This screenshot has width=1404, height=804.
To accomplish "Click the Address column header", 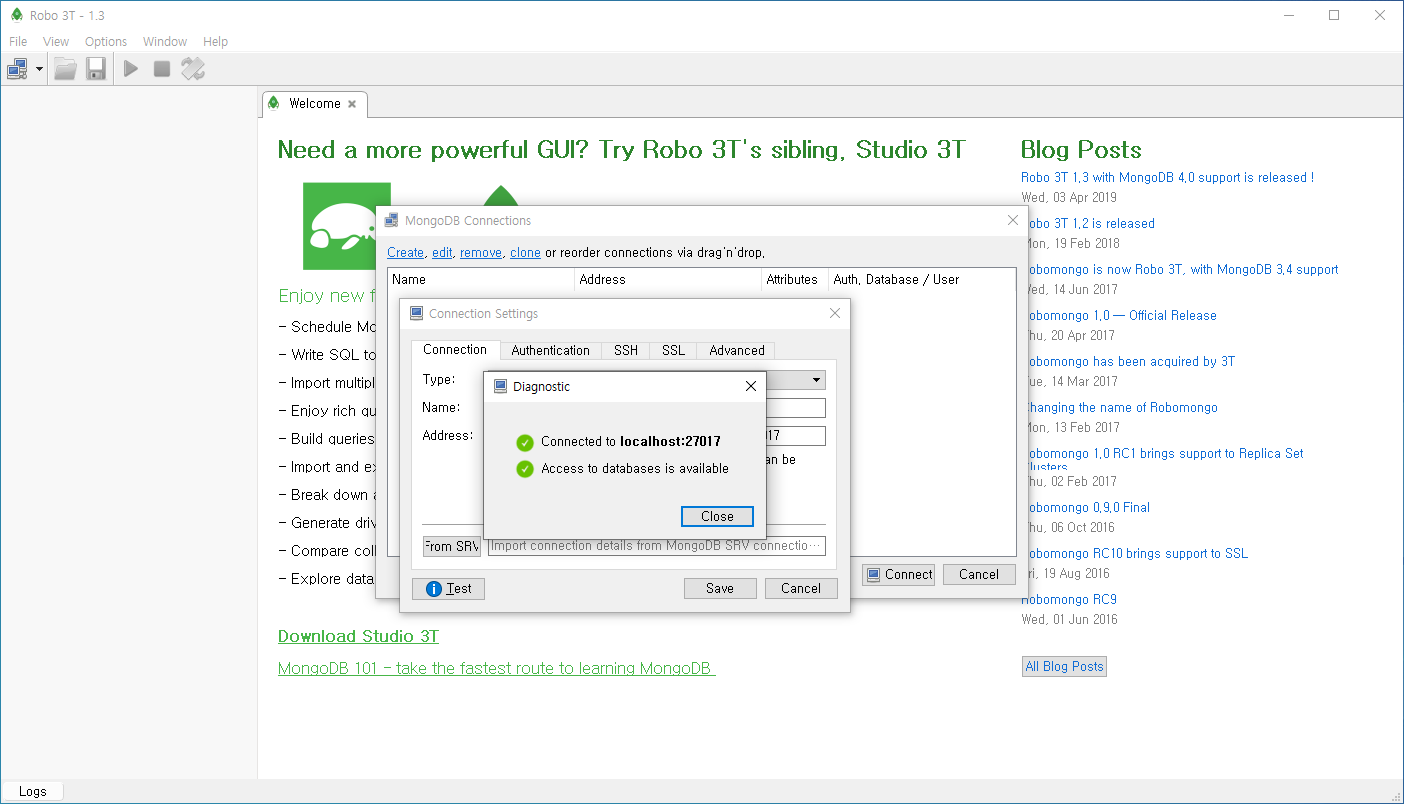I will point(668,280).
